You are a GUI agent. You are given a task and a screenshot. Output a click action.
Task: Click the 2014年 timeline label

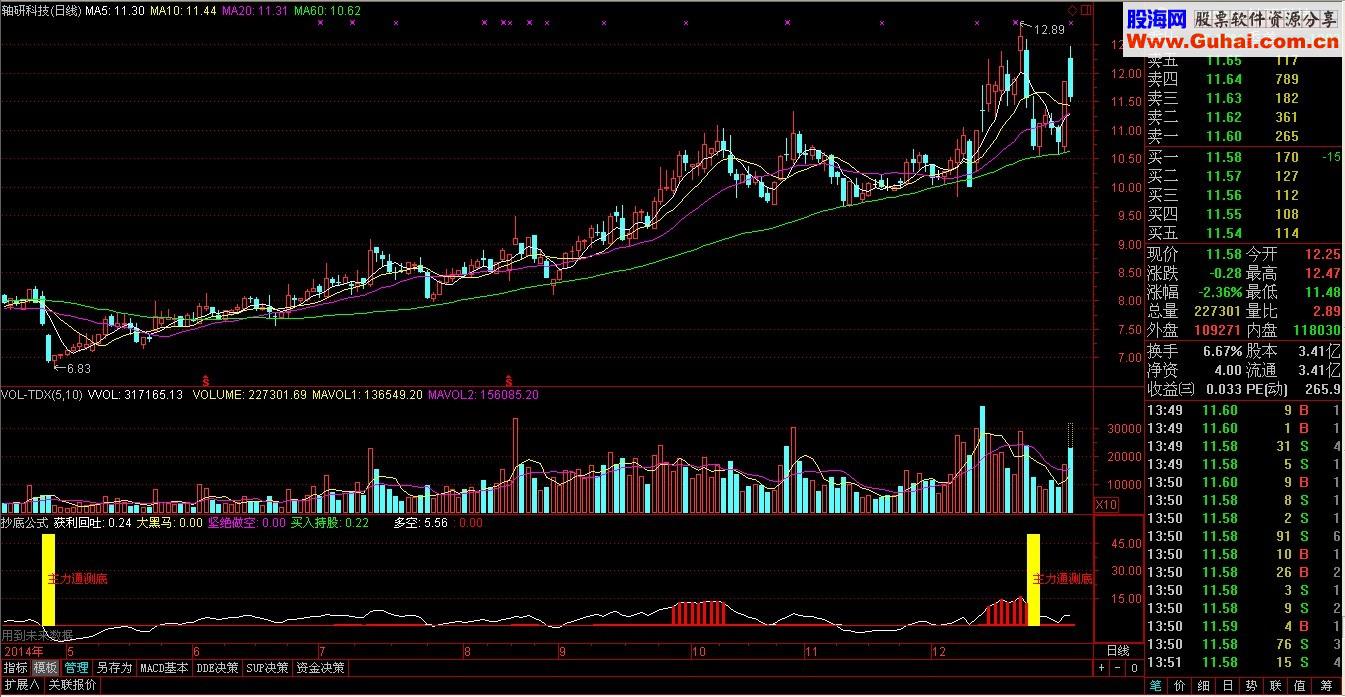click(22, 650)
